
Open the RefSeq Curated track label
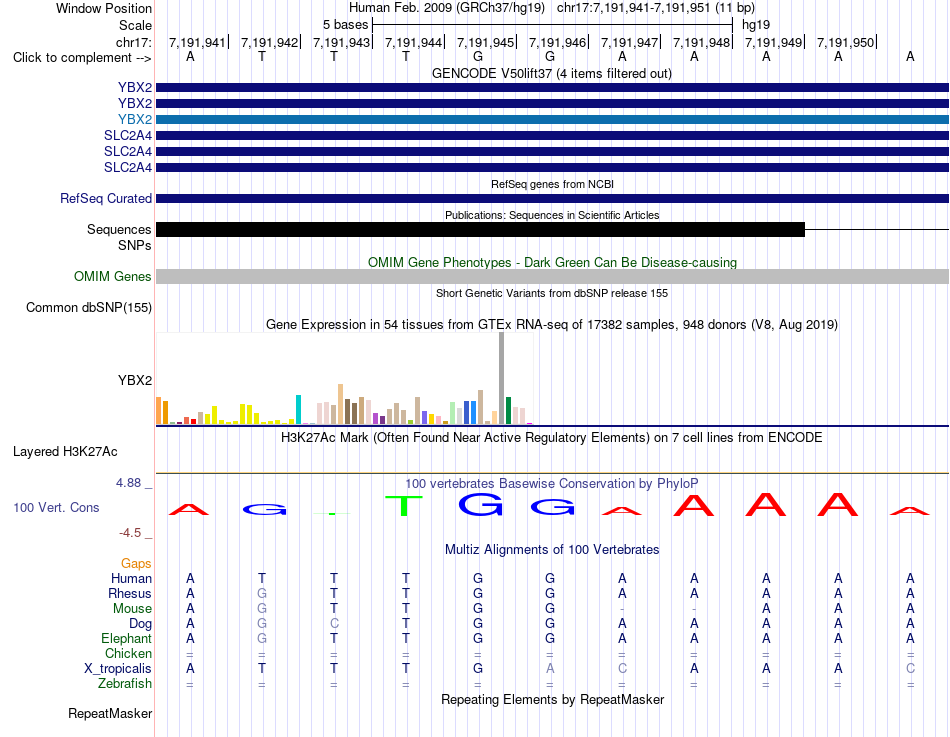click(x=106, y=198)
